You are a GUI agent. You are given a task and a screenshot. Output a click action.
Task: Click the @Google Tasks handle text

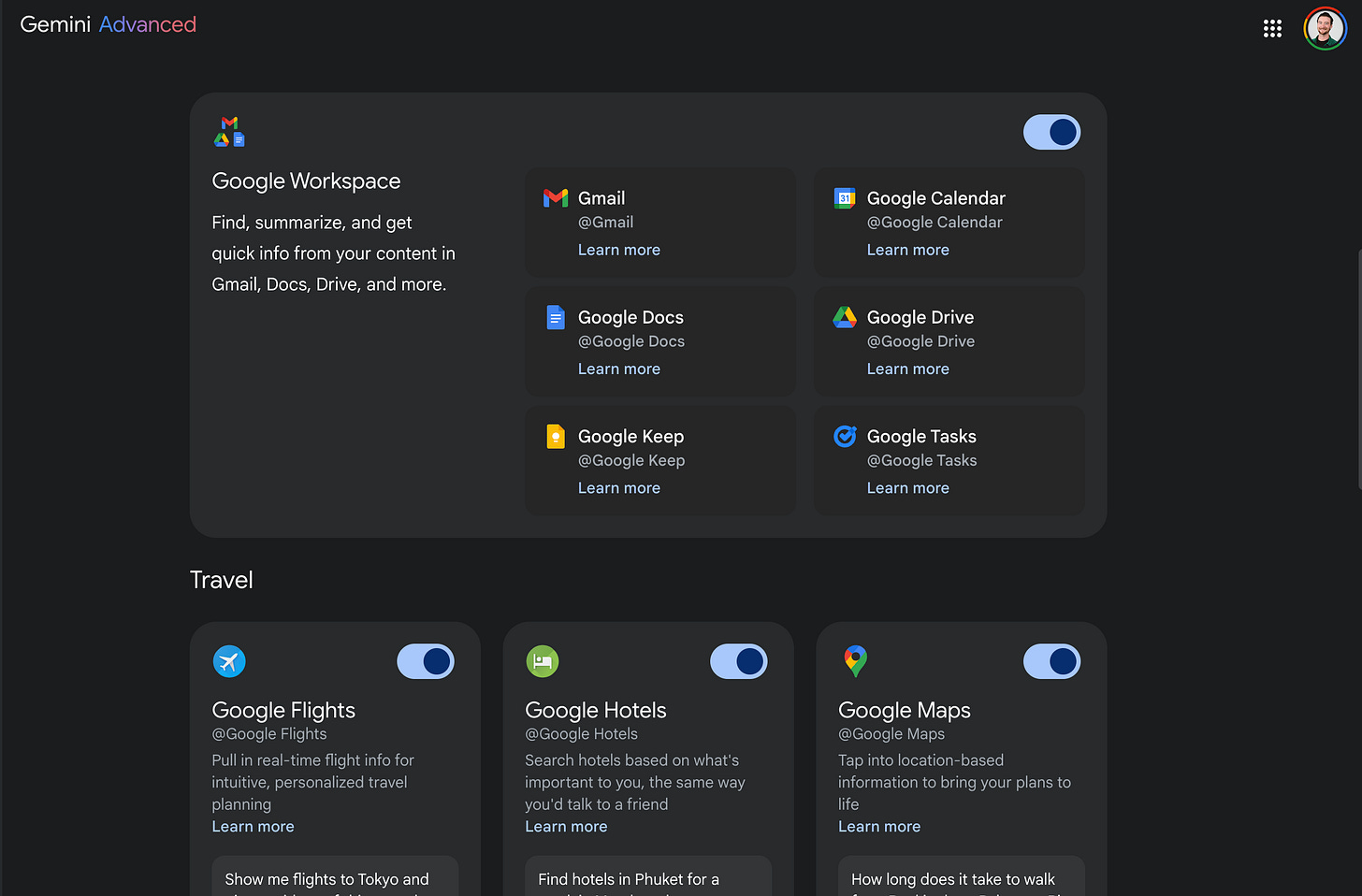[x=921, y=460]
